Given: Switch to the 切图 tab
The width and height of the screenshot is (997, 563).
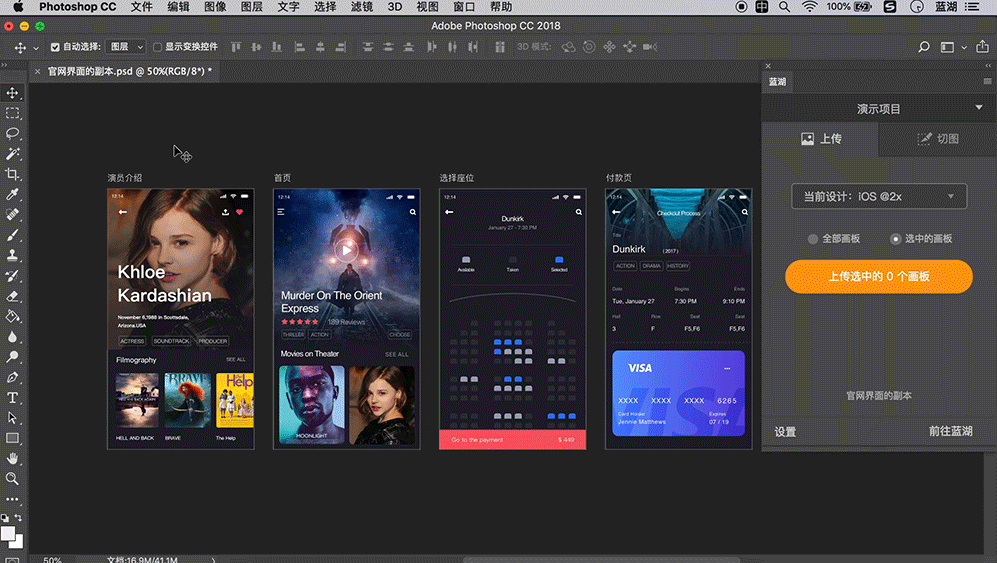Looking at the screenshot, I should [937, 139].
